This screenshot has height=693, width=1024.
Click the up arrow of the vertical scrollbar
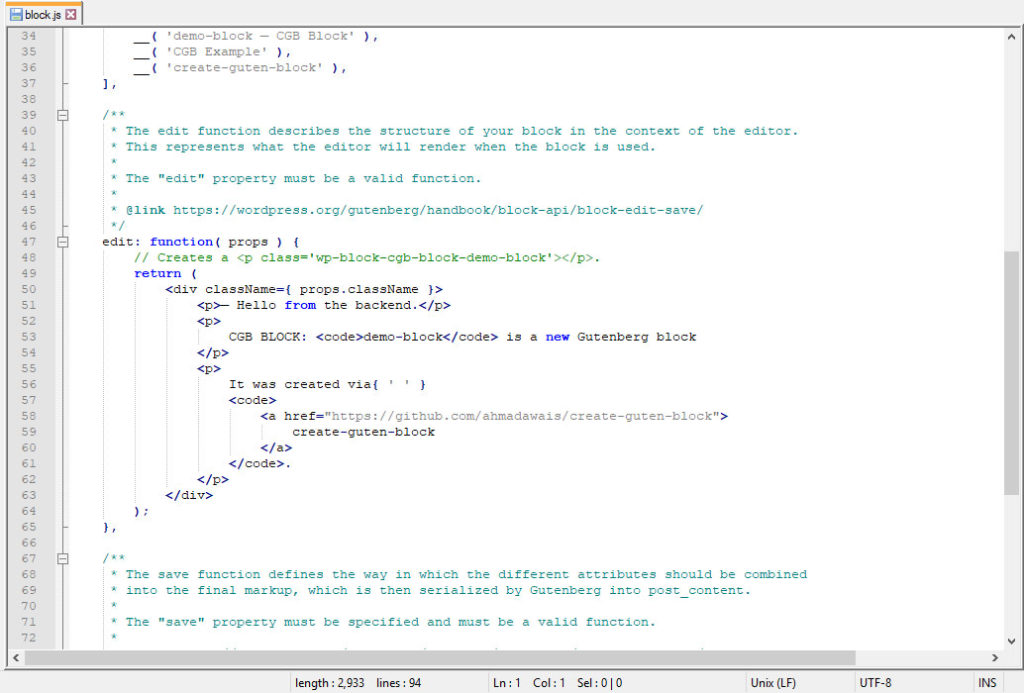click(1009, 36)
